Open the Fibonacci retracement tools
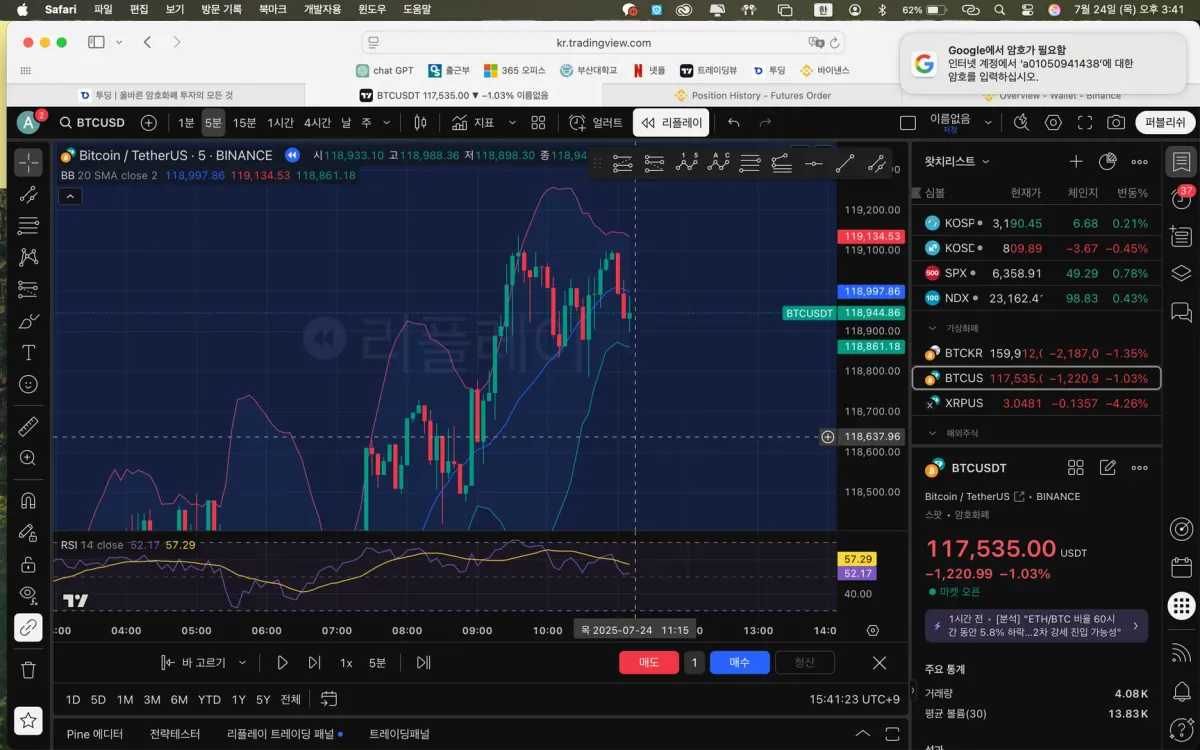This screenshot has height=750, width=1200. 28,226
